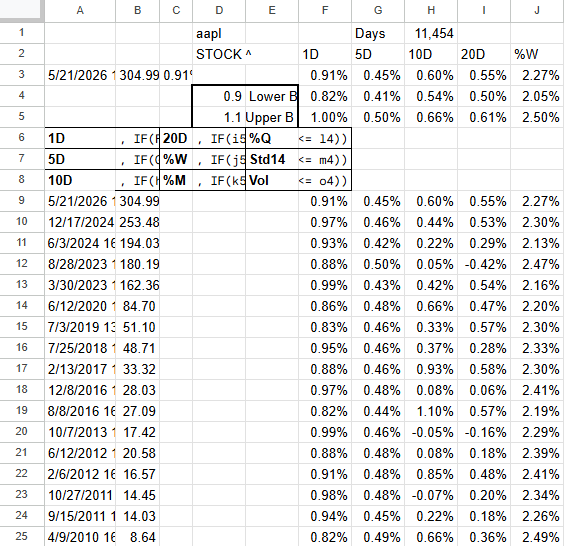Select the bold '1D' cell in row 6
Viewport: 564px width, 546px height.
(x=80, y=138)
